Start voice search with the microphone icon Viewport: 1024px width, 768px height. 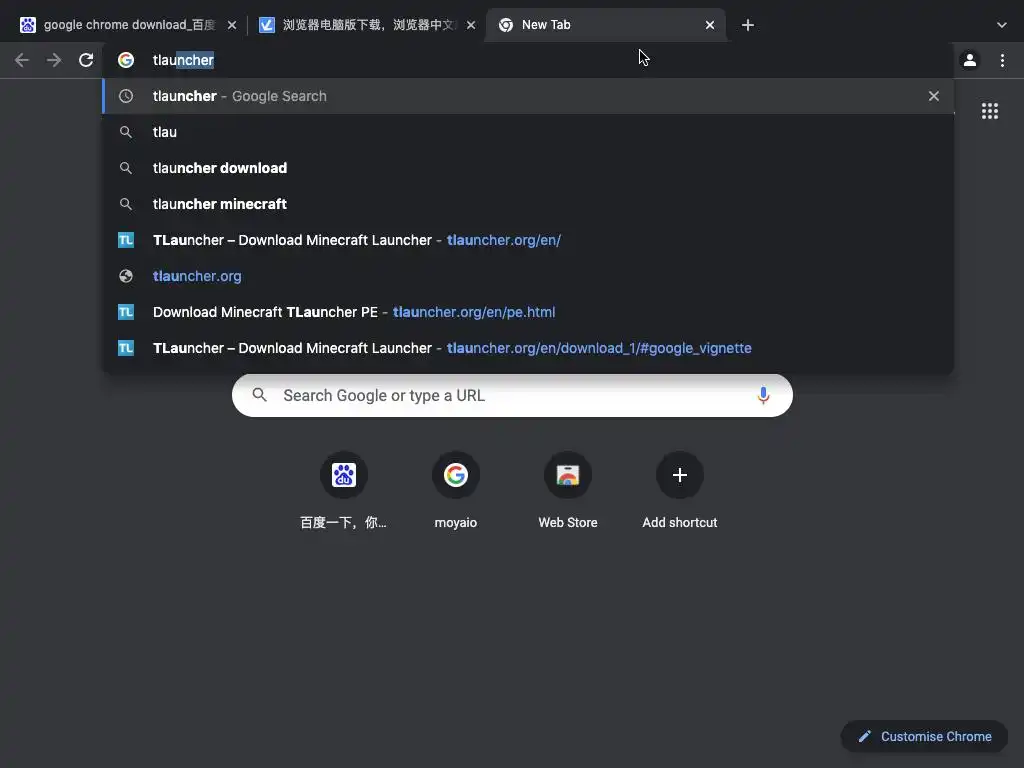pyautogui.click(x=763, y=395)
